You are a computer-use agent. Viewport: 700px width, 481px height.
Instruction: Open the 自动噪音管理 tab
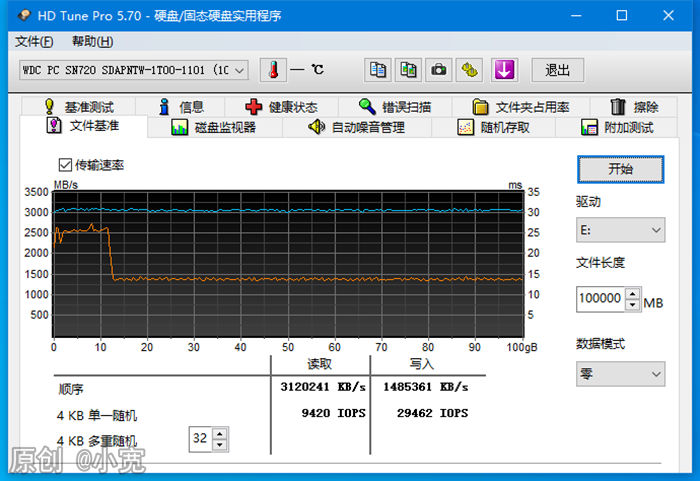coord(357,128)
